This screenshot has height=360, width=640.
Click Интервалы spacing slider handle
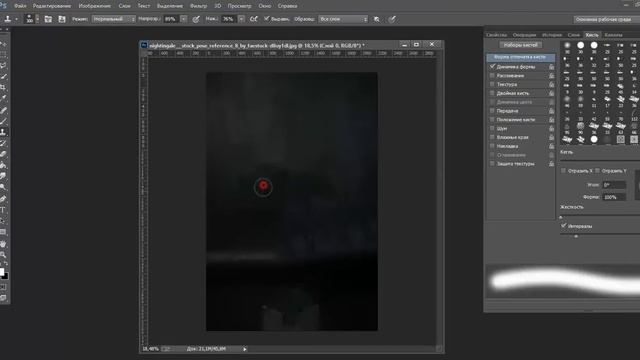coord(576,236)
